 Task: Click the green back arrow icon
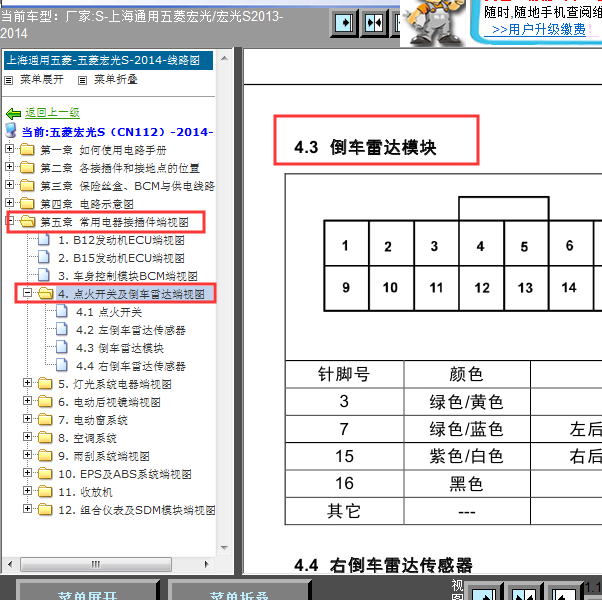click(x=13, y=114)
